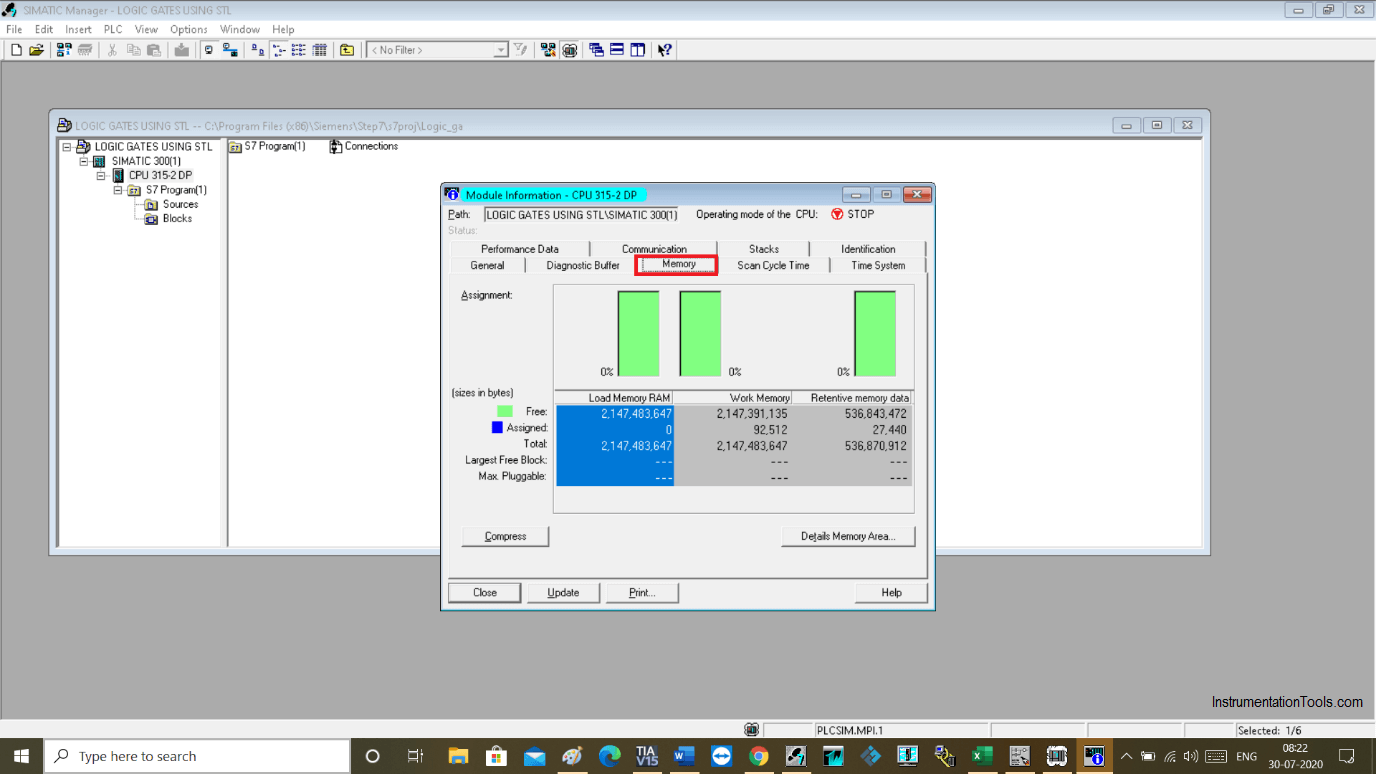
Task: Select Details view toolbar icon
Action: pyautogui.click(x=320, y=50)
